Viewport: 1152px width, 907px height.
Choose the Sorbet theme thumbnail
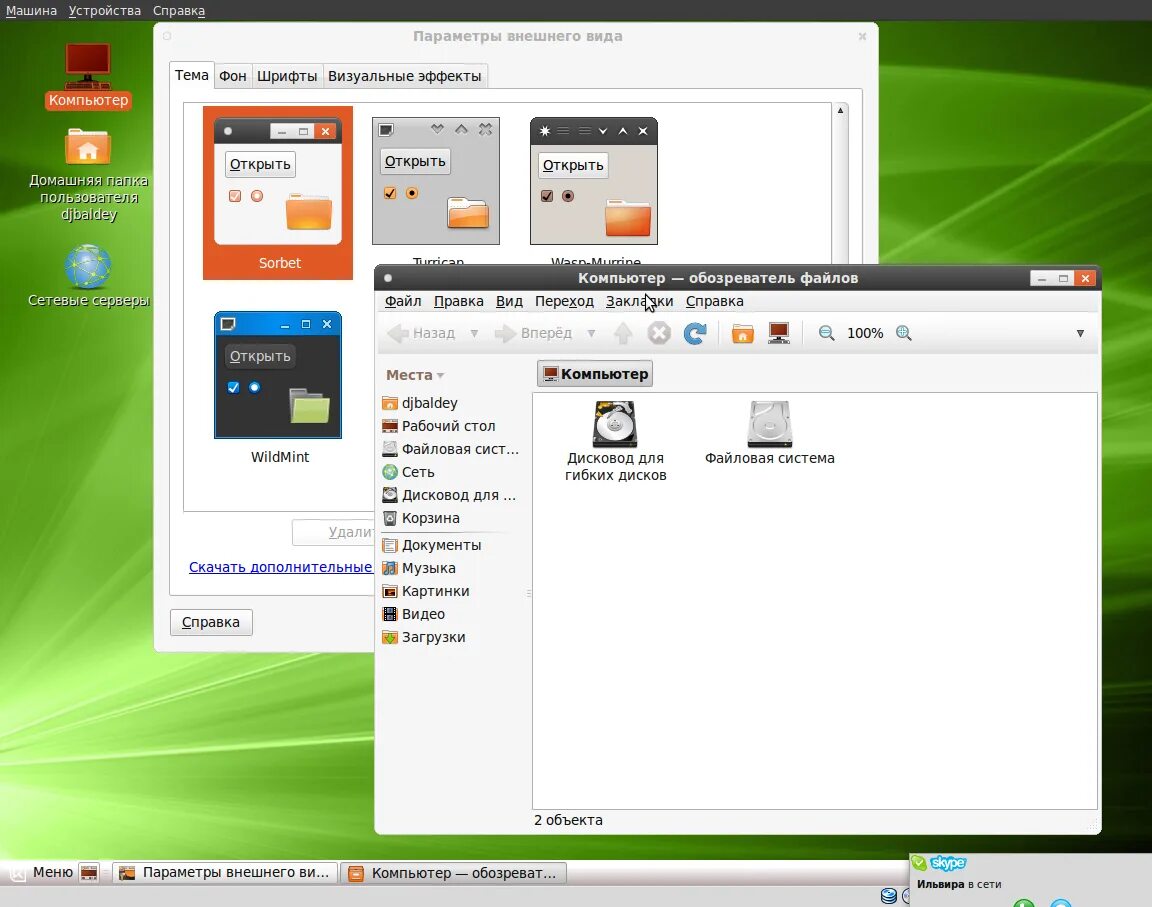[x=278, y=193]
